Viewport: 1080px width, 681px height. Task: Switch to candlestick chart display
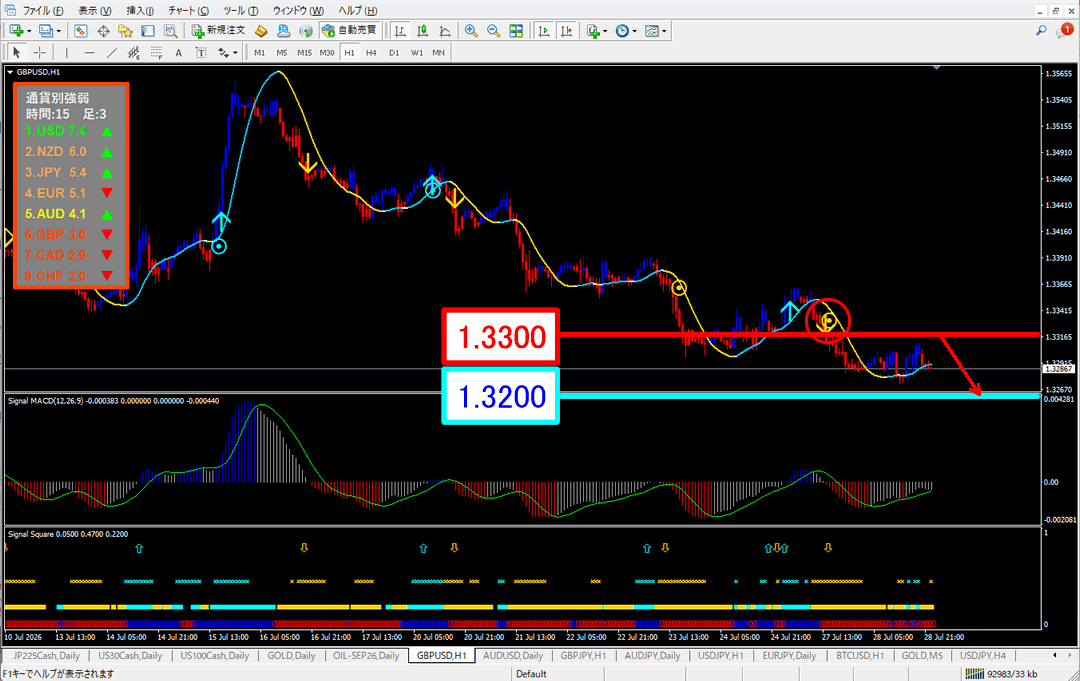point(422,31)
